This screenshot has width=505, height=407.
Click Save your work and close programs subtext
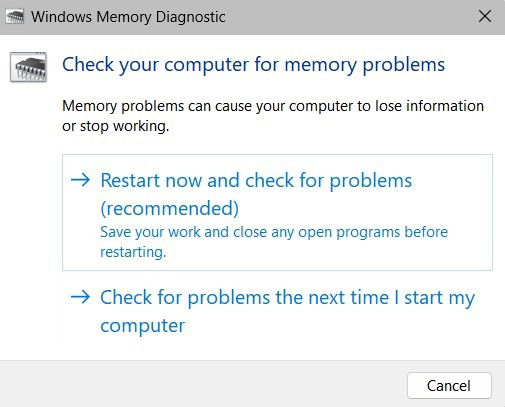(x=274, y=232)
